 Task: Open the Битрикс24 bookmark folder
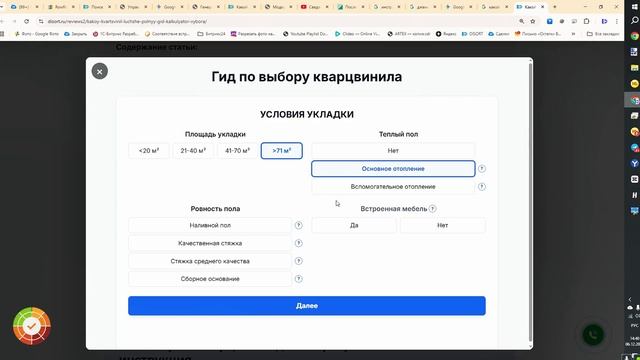coord(211,34)
